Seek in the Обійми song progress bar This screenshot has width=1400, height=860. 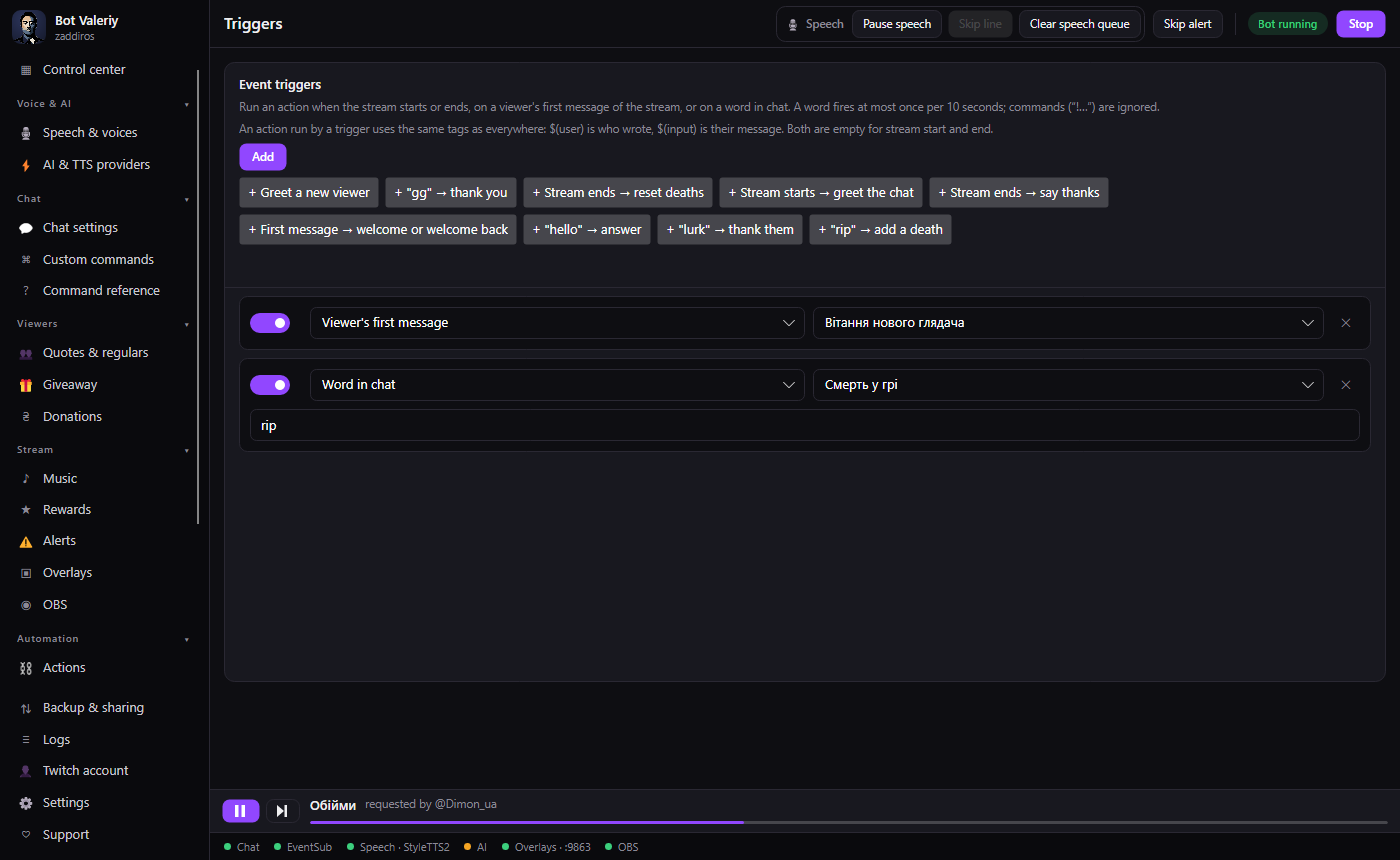coord(849,822)
